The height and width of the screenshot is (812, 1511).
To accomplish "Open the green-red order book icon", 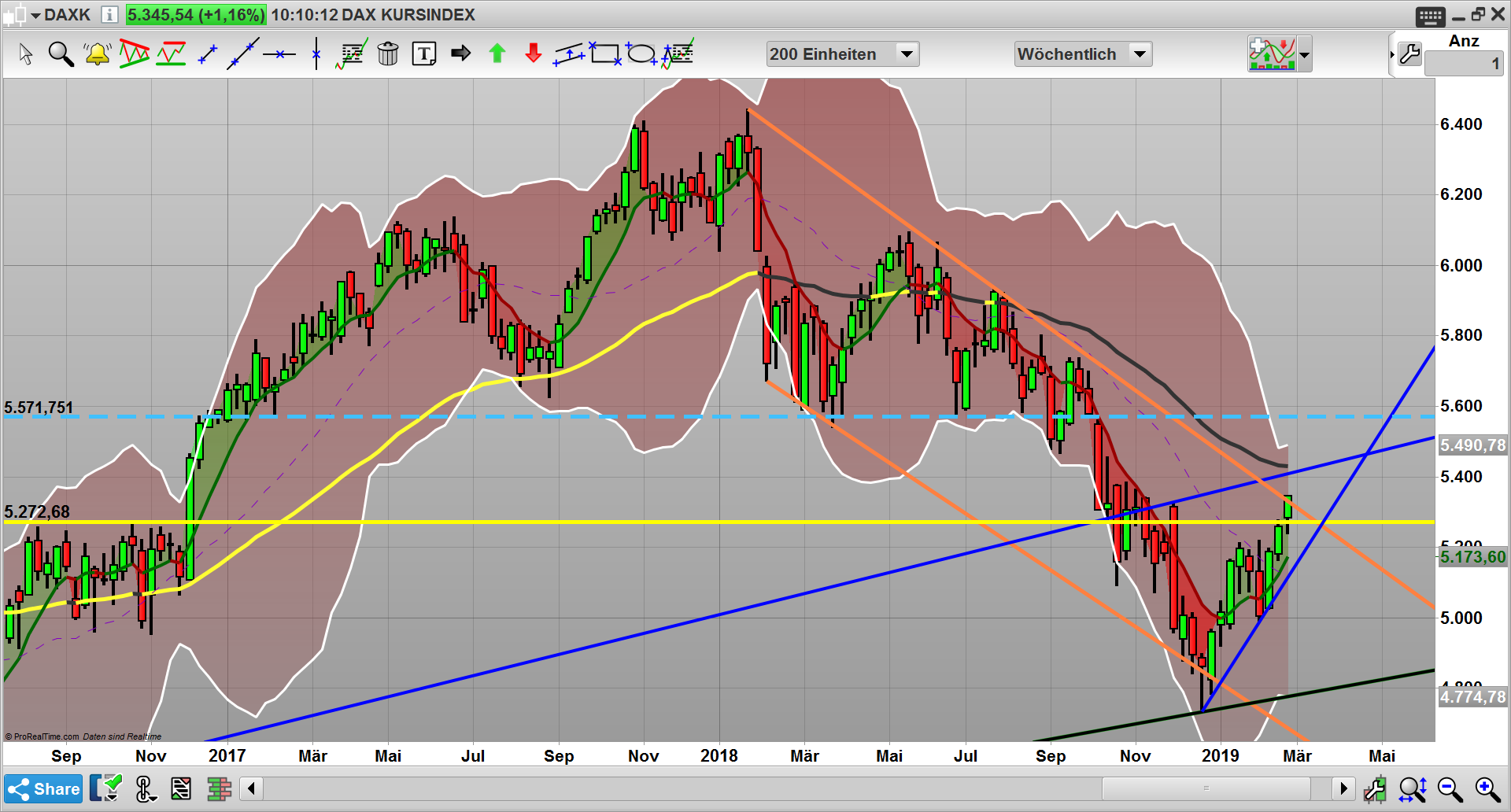I will pos(219,788).
